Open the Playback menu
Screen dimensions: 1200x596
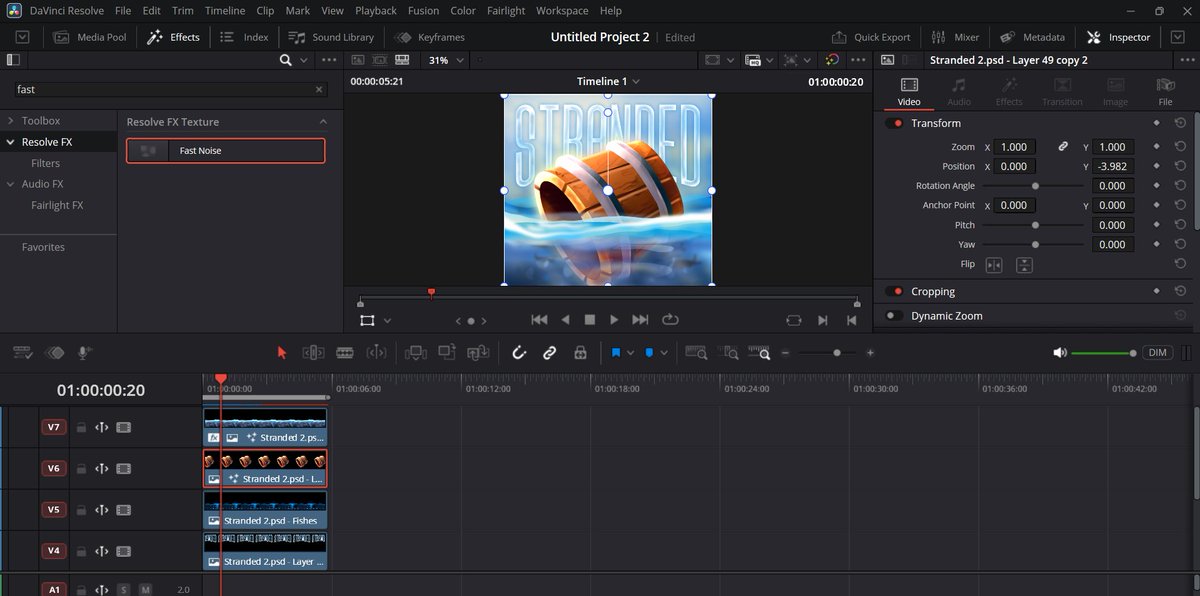coord(376,11)
